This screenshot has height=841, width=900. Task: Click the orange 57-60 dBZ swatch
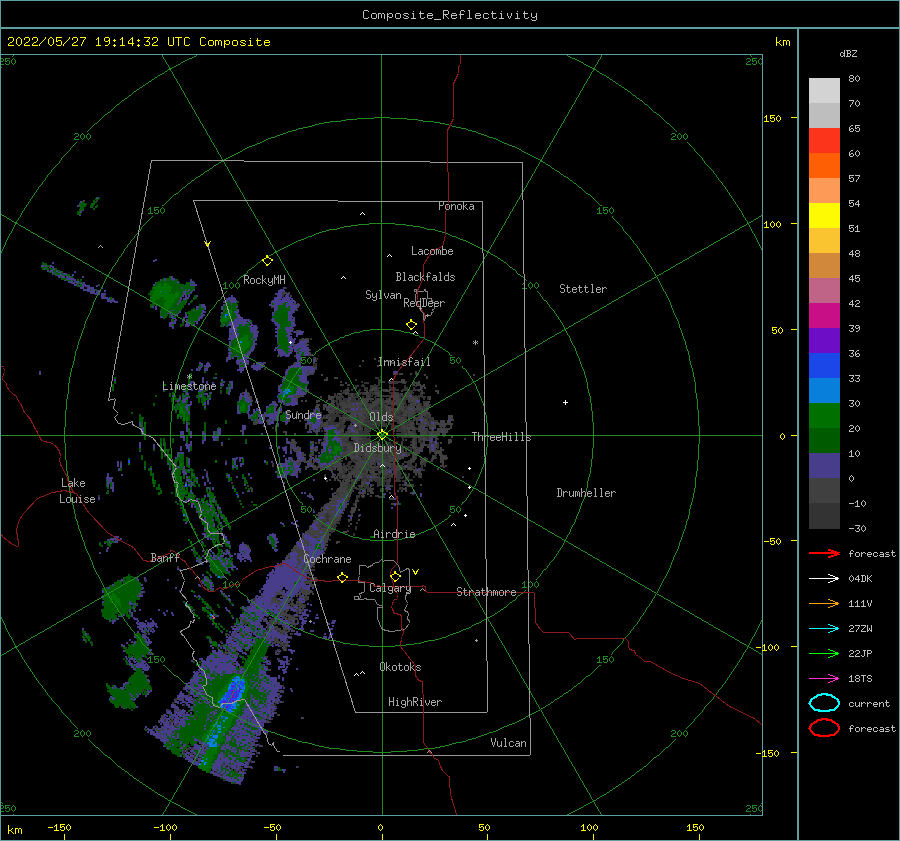pos(824,166)
